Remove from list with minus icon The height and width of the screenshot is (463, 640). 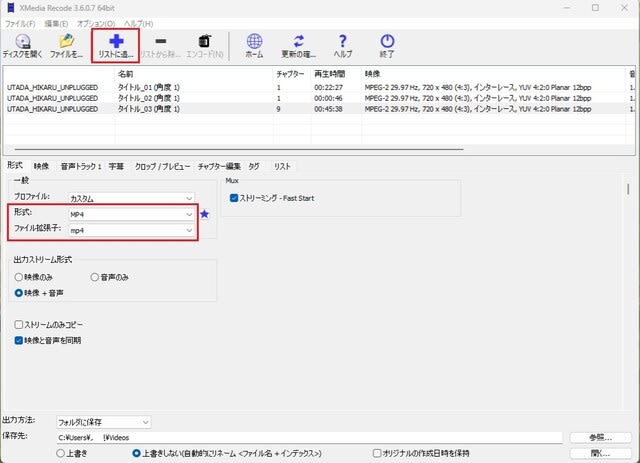160,46
